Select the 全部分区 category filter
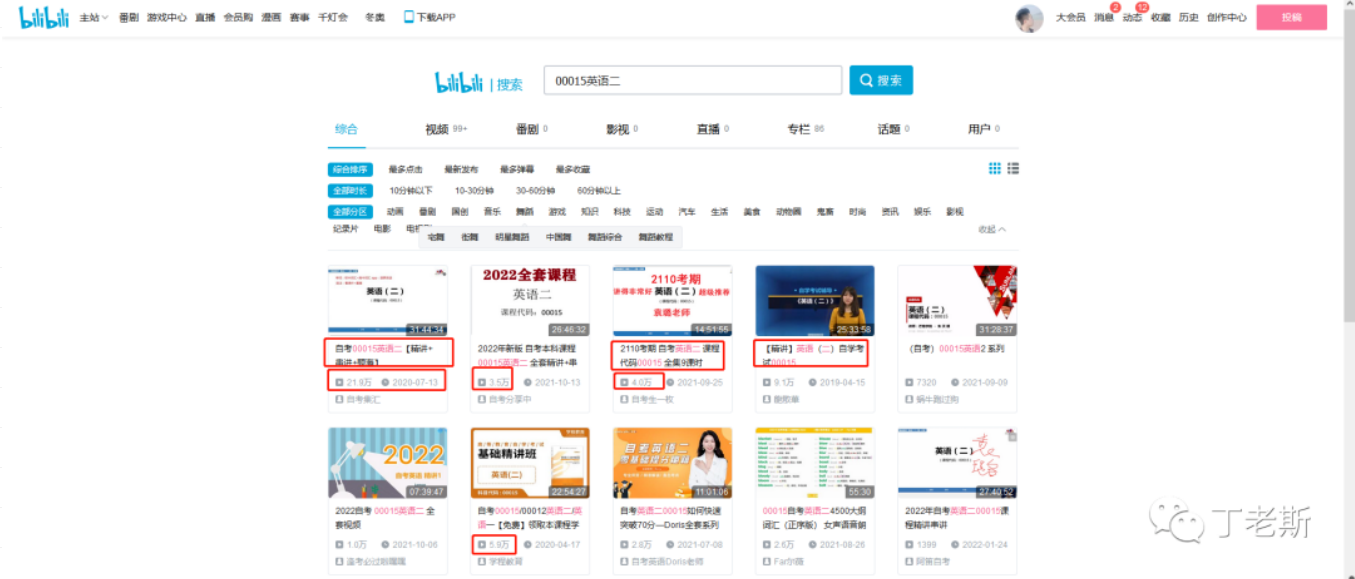 coord(350,212)
